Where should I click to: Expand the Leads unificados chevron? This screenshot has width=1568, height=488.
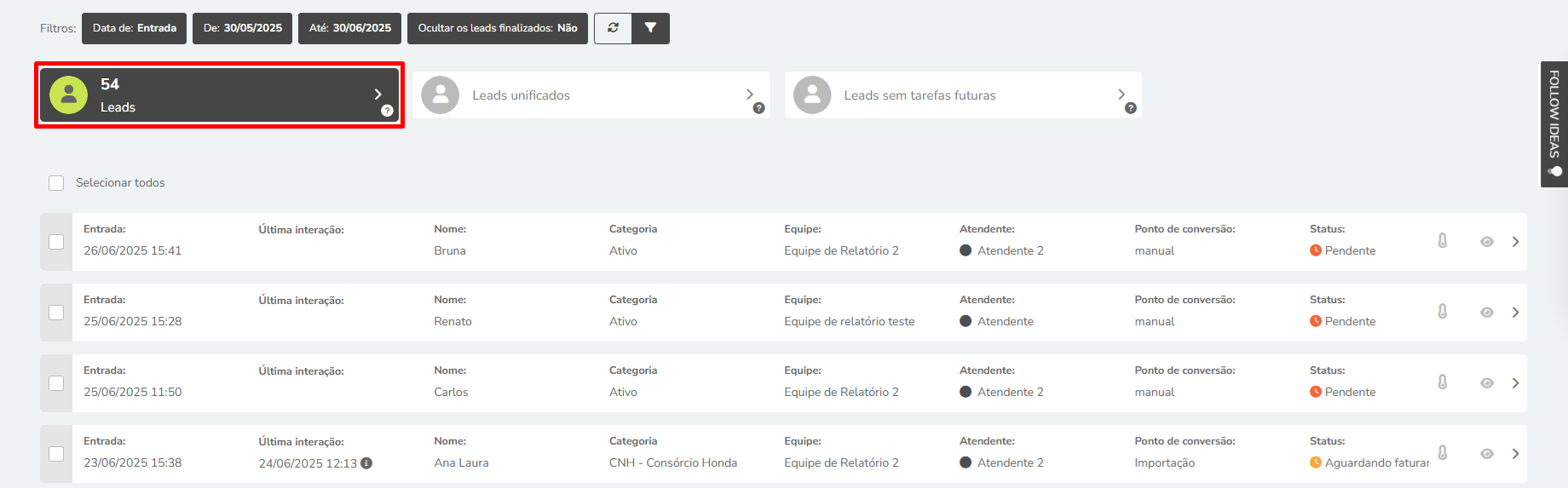(750, 95)
